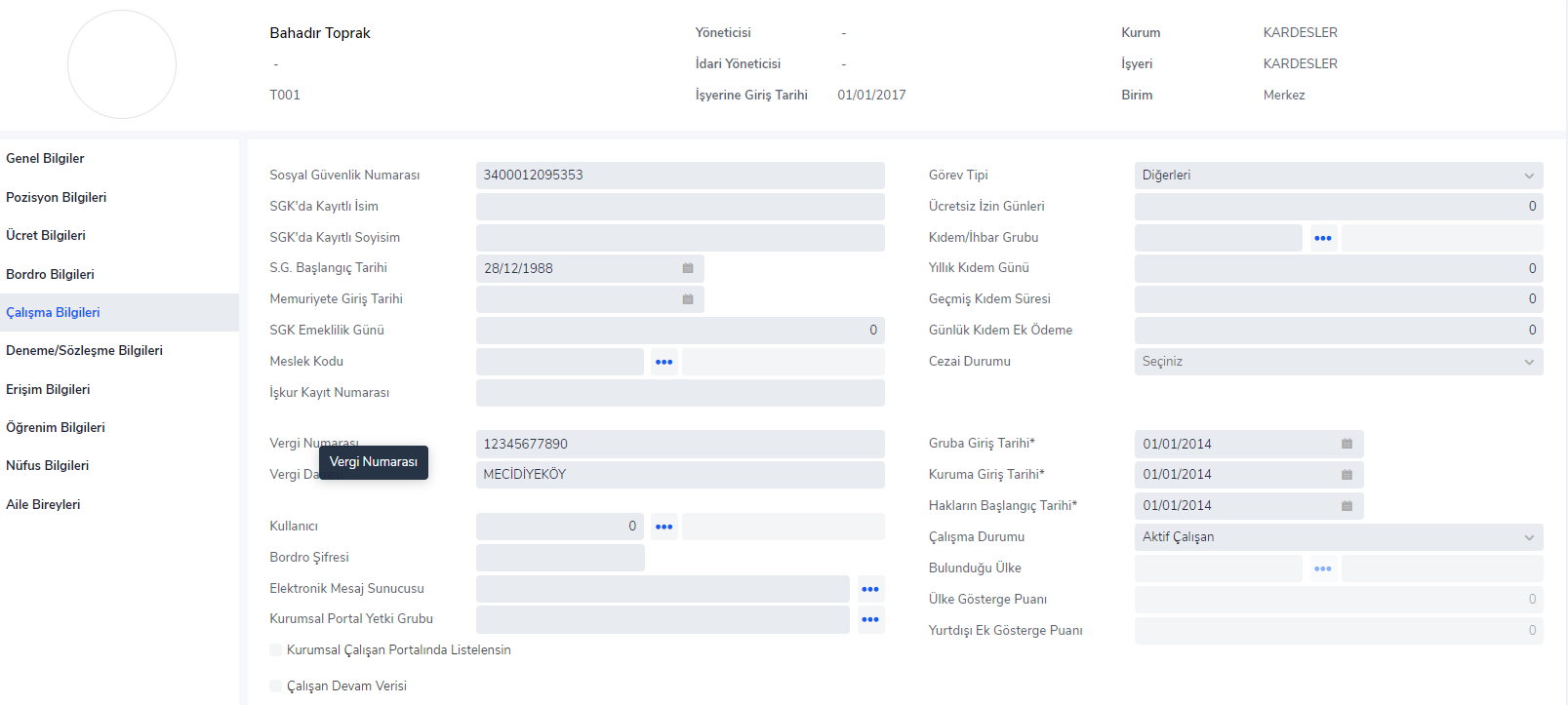
Task: Enable Kurumsal Çalışan Portalında Listelensin checkbox
Action: (x=276, y=650)
